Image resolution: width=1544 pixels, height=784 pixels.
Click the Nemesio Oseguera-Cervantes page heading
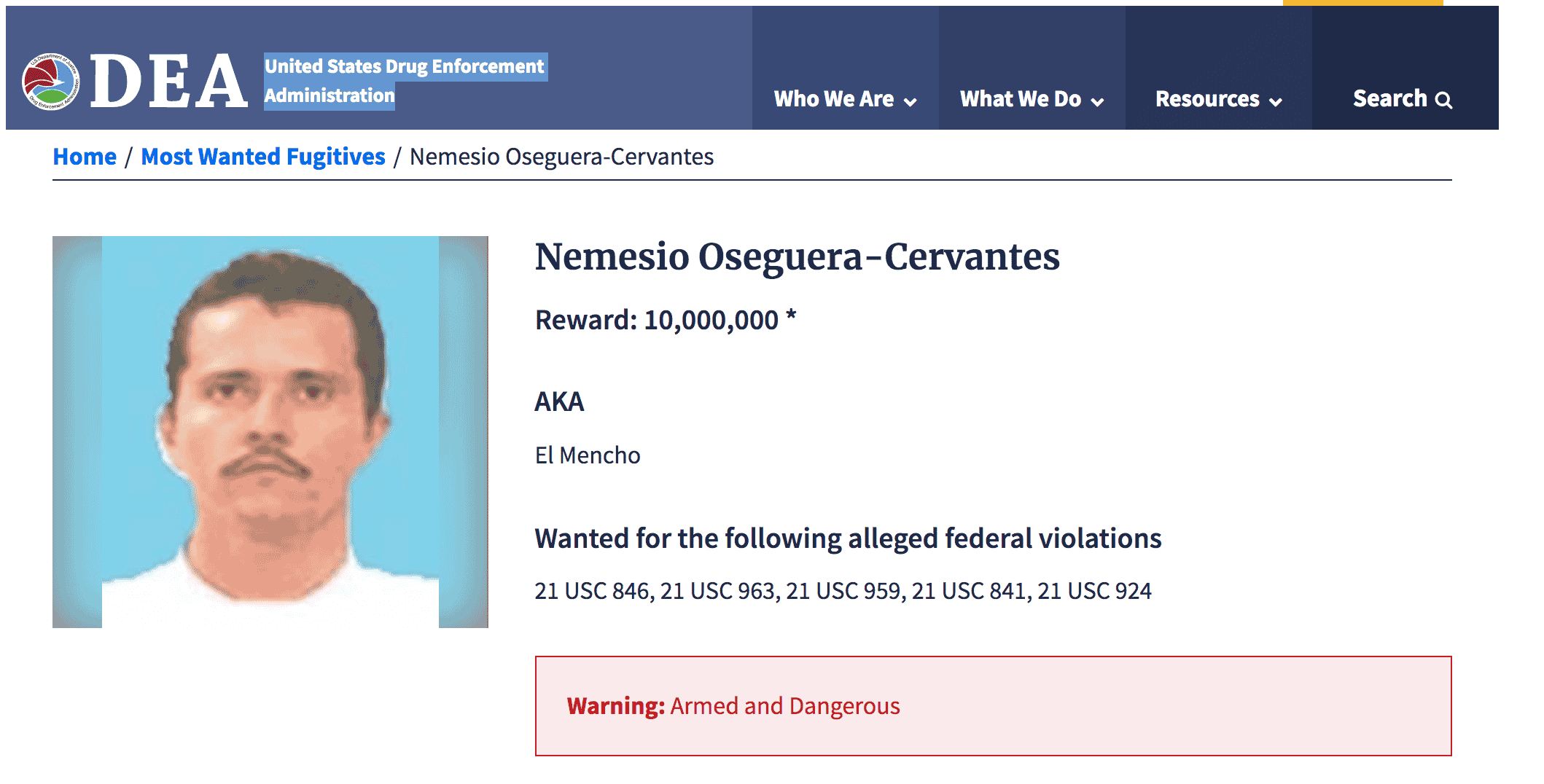(797, 256)
